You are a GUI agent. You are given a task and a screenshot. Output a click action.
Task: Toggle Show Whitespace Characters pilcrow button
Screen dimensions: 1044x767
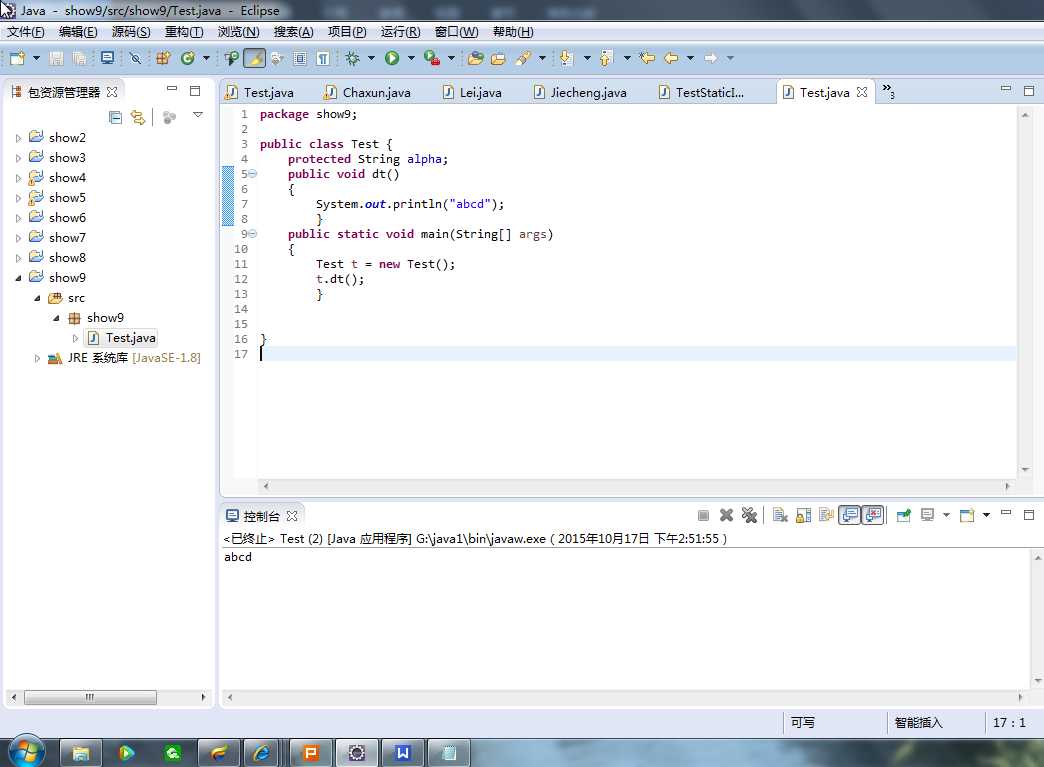[x=323, y=59]
